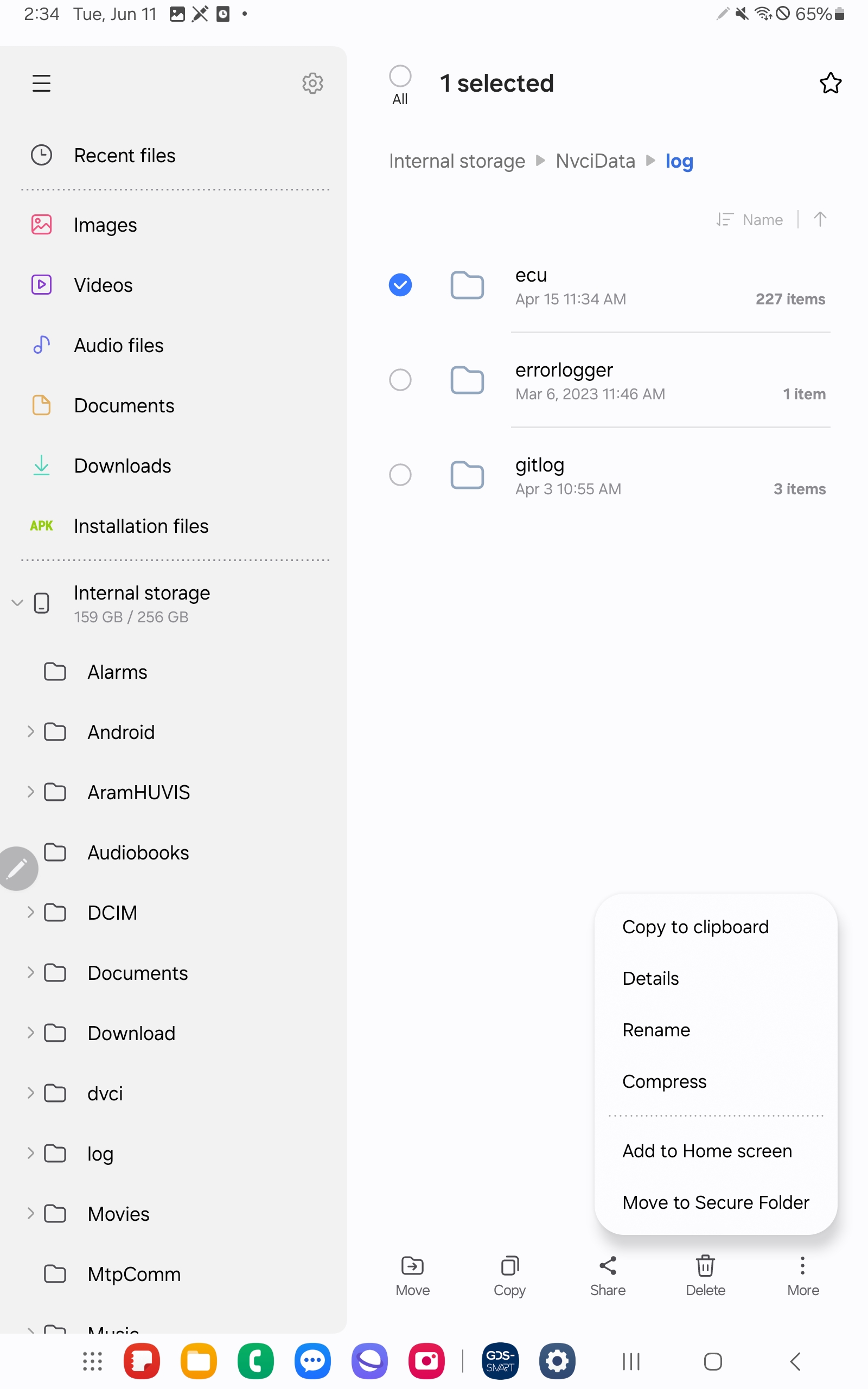
Task: Expand the DCIM folder chevron
Action: 30,913
